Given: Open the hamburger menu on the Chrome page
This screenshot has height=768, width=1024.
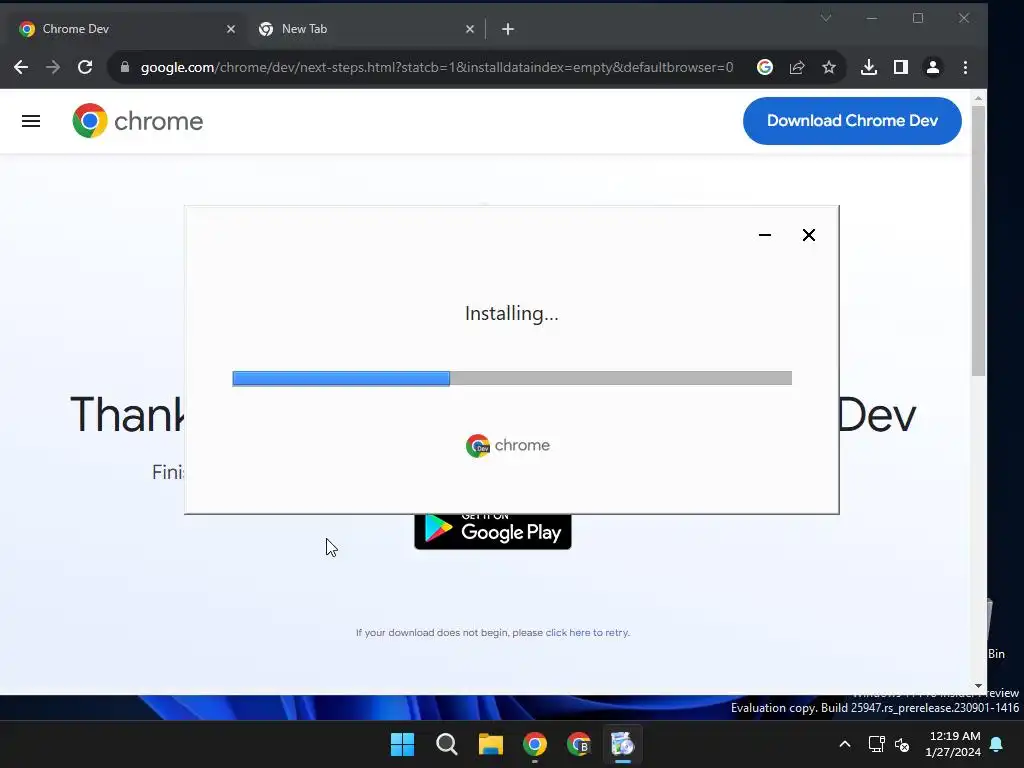Looking at the screenshot, I should tap(31, 121).
